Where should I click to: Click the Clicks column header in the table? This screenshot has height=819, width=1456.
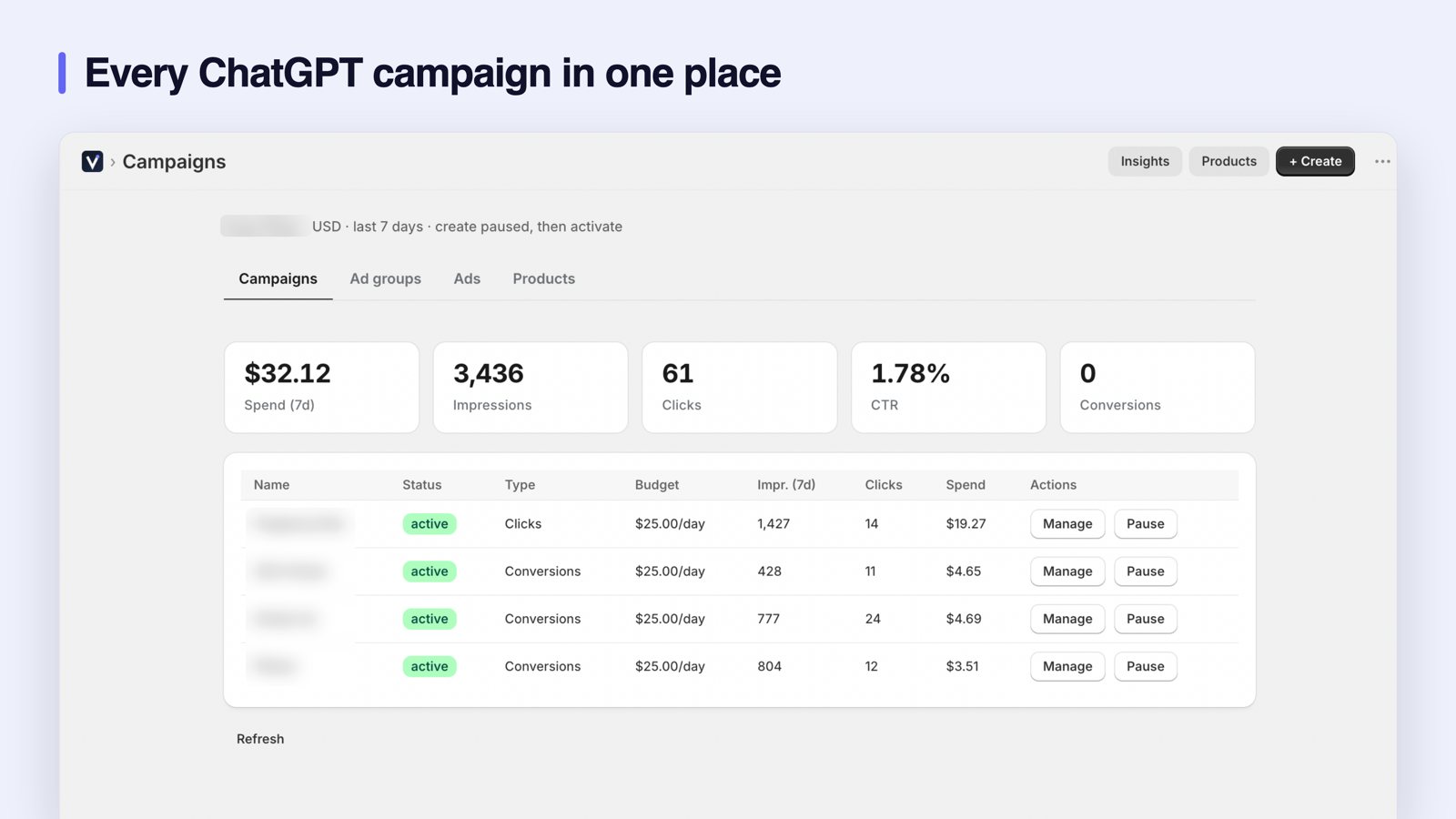(883, 485)
